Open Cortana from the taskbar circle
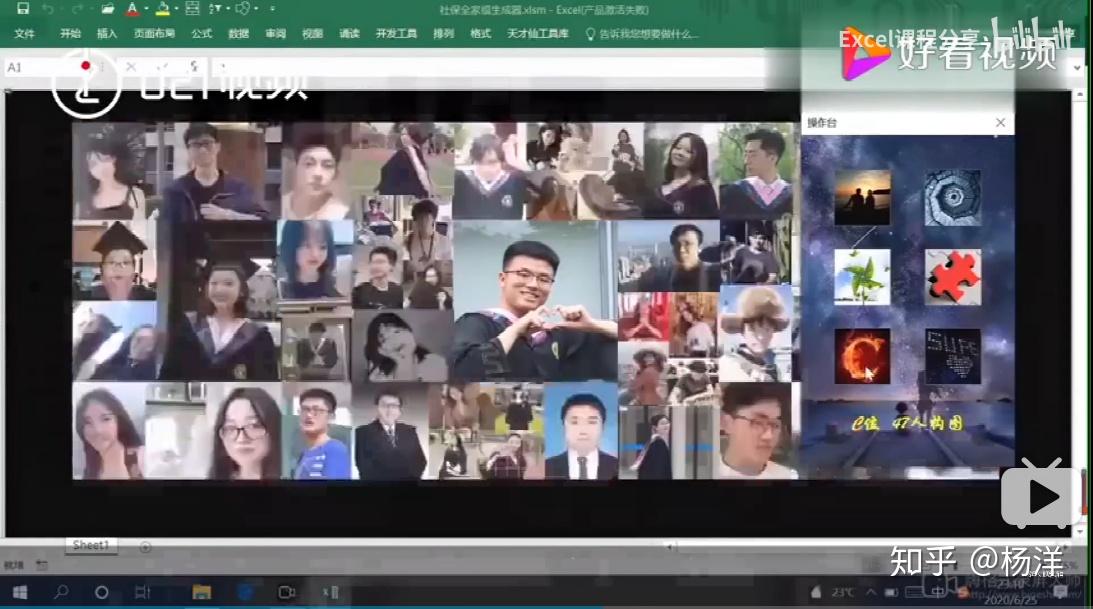 click(101, 592)
